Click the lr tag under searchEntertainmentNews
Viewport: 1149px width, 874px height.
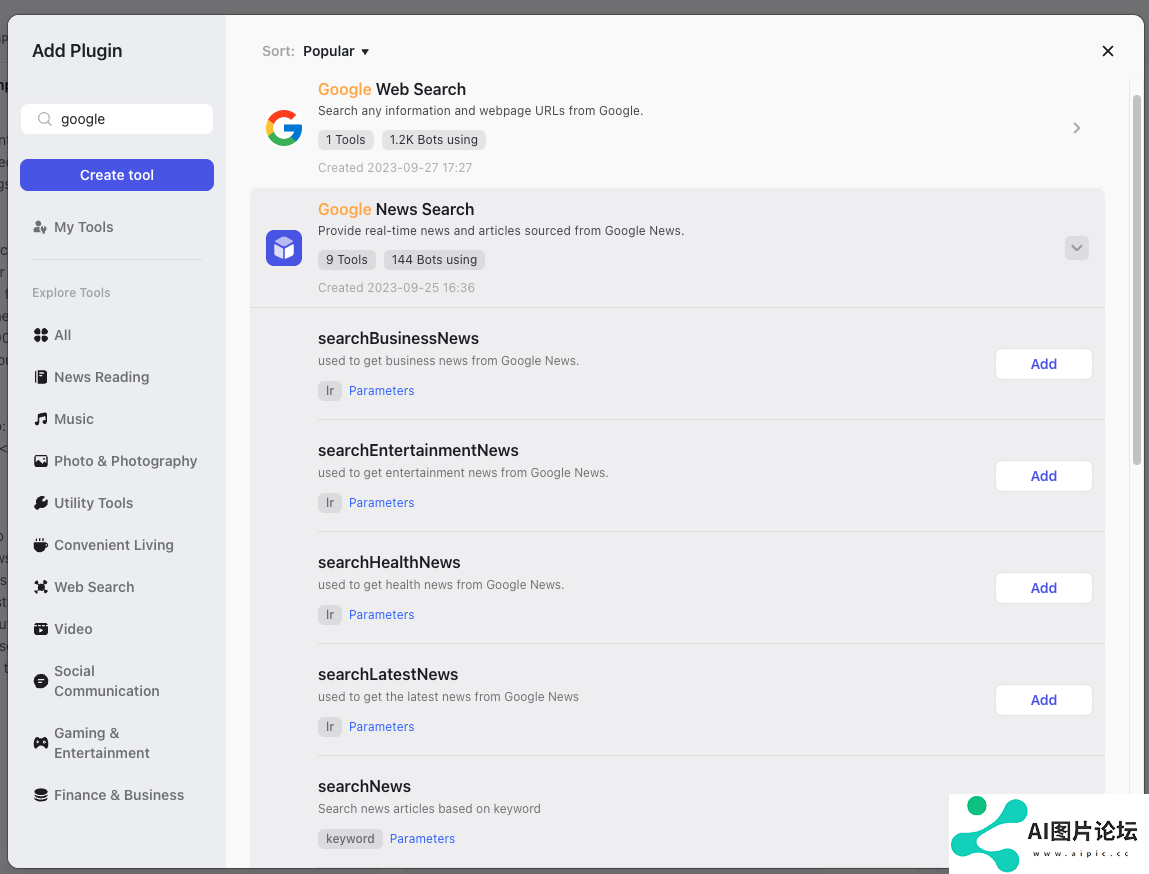tap(330, 503)
